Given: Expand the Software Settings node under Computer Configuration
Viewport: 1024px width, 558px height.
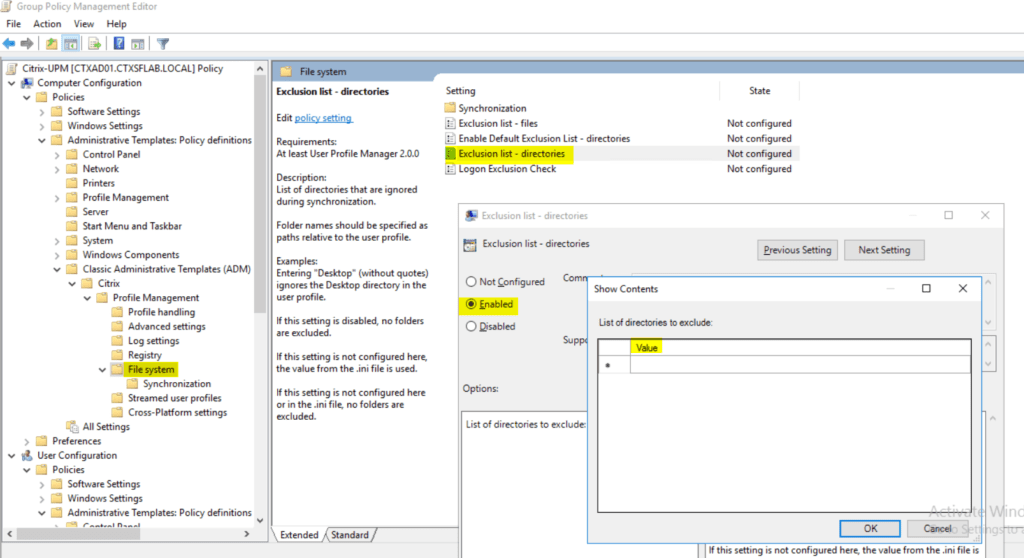Looking at the screenshot, I should click(42, 112).
